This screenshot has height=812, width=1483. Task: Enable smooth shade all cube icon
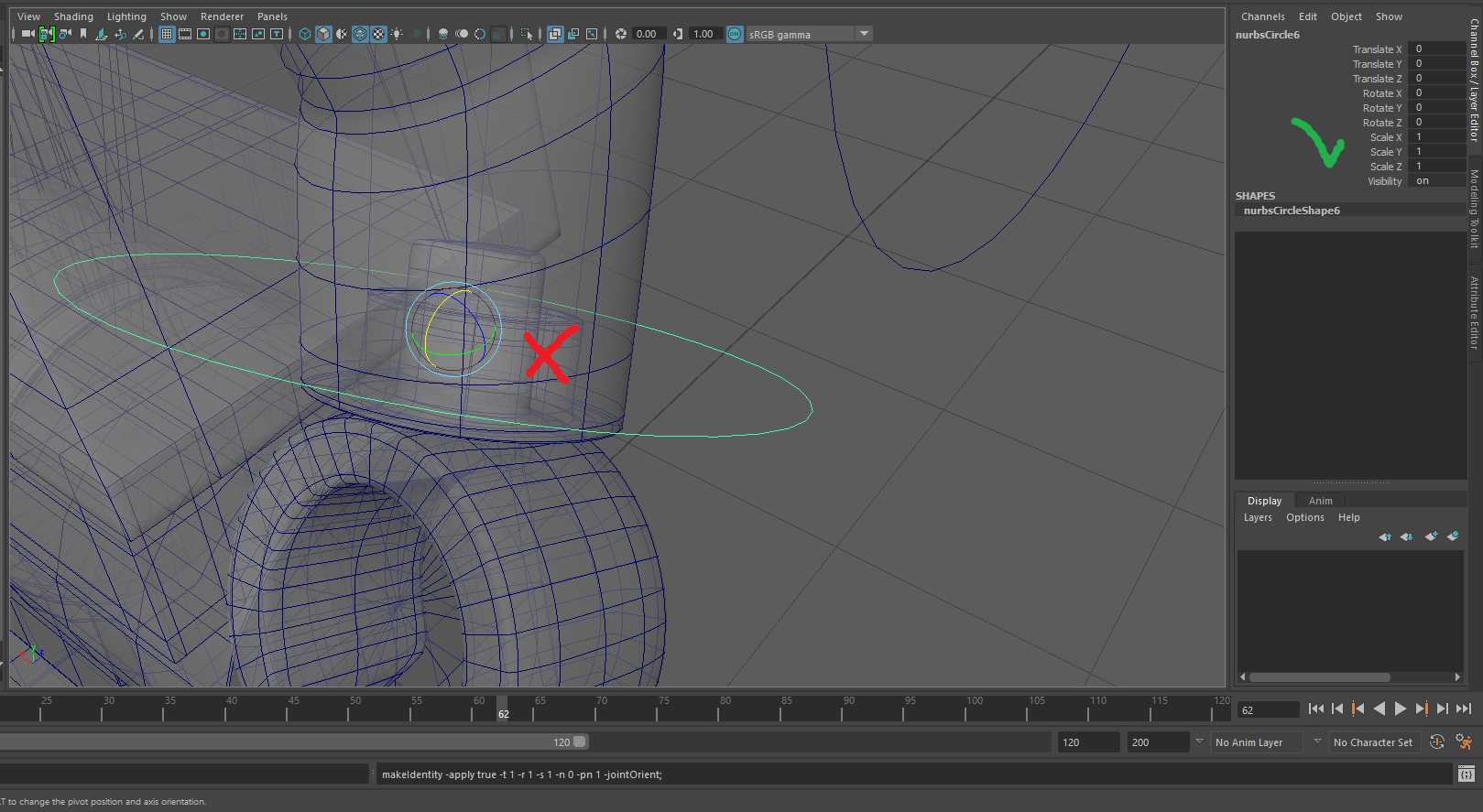pyautogui.click(x=323, y=34)
